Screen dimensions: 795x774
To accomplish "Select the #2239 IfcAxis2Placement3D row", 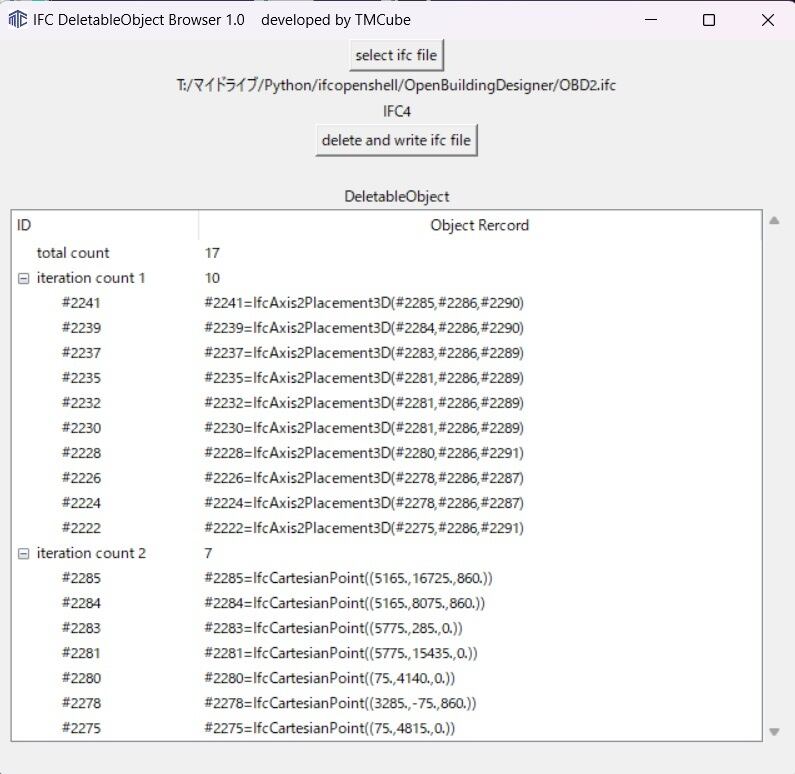I will click(364, 328).
